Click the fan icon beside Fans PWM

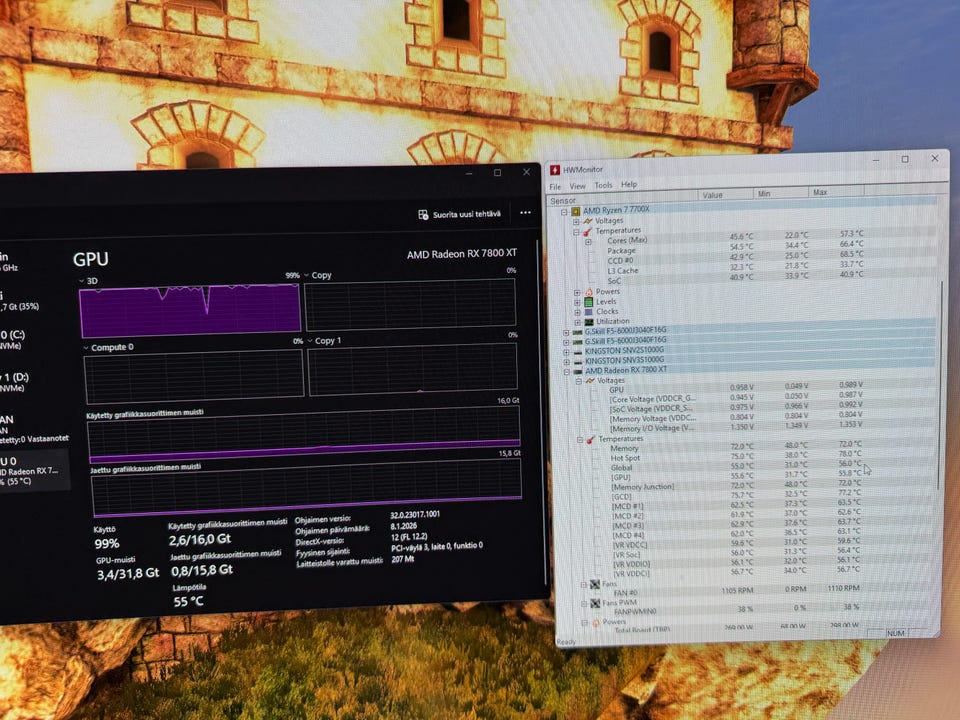[595, 604]
